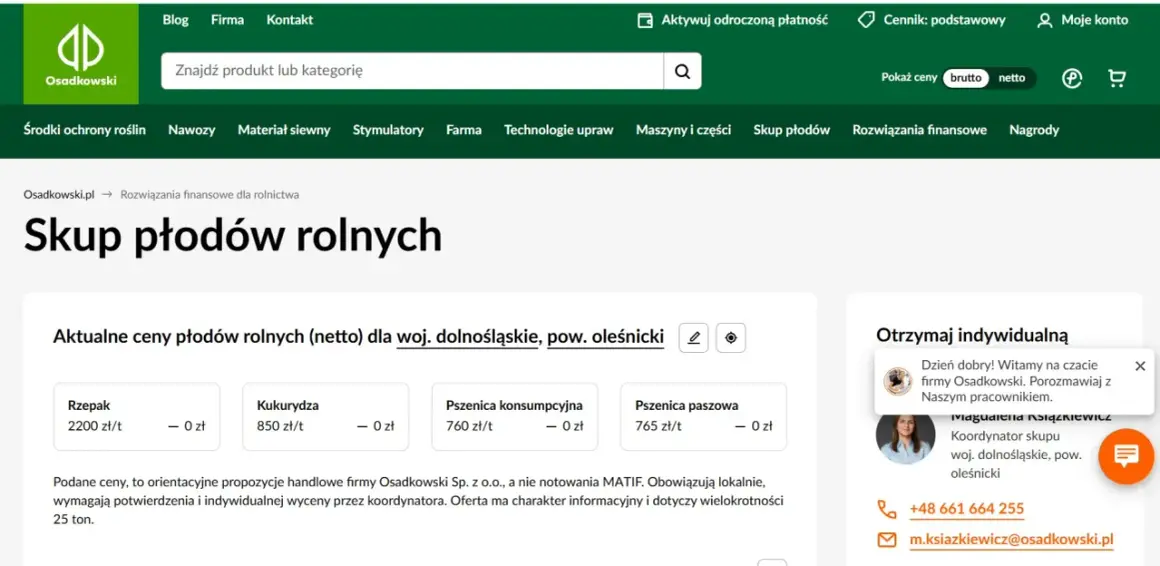
Task: Use the geolocation target icon
Action: point(731,338)
